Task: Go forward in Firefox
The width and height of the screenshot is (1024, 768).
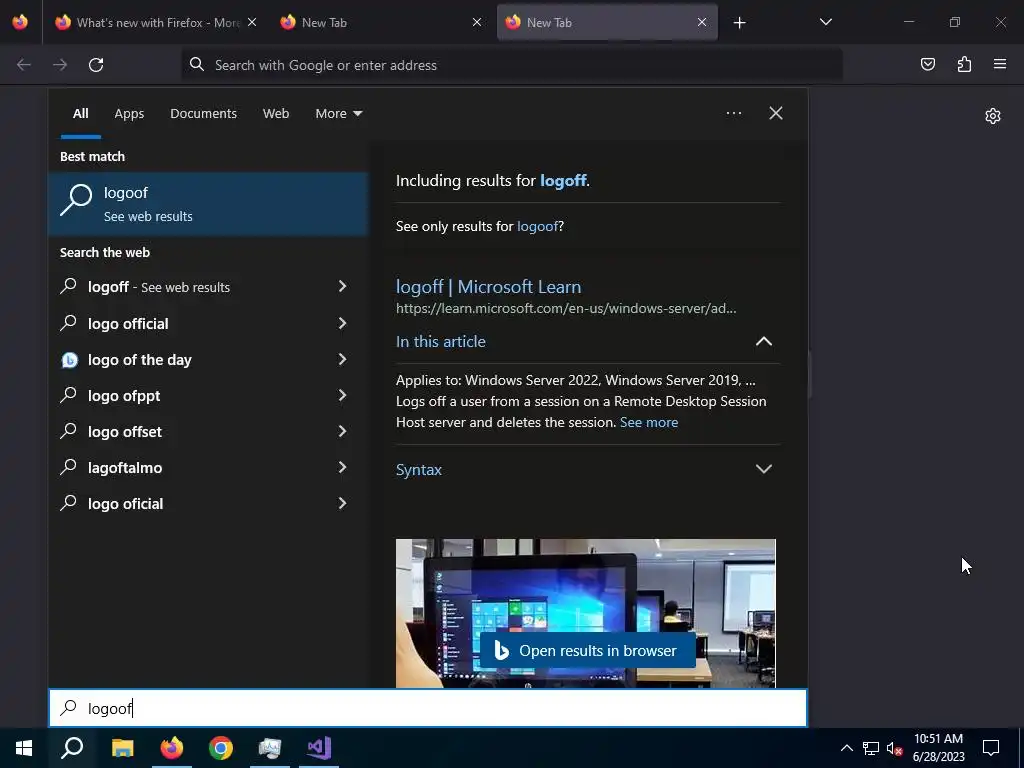Action: click(60, 65)
